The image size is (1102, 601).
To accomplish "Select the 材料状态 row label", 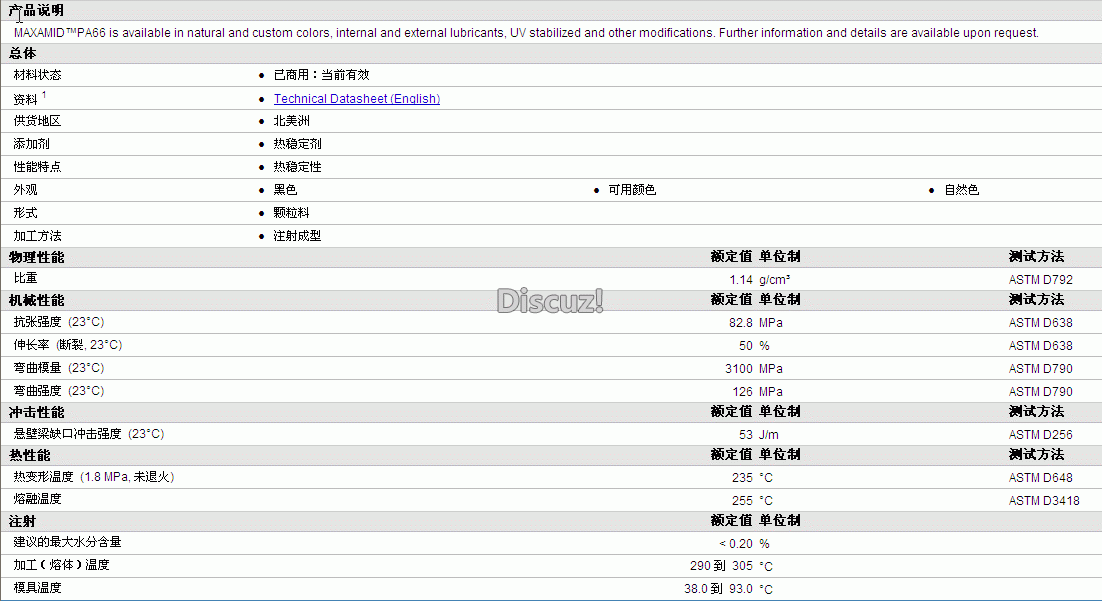I will click(37, 75).
